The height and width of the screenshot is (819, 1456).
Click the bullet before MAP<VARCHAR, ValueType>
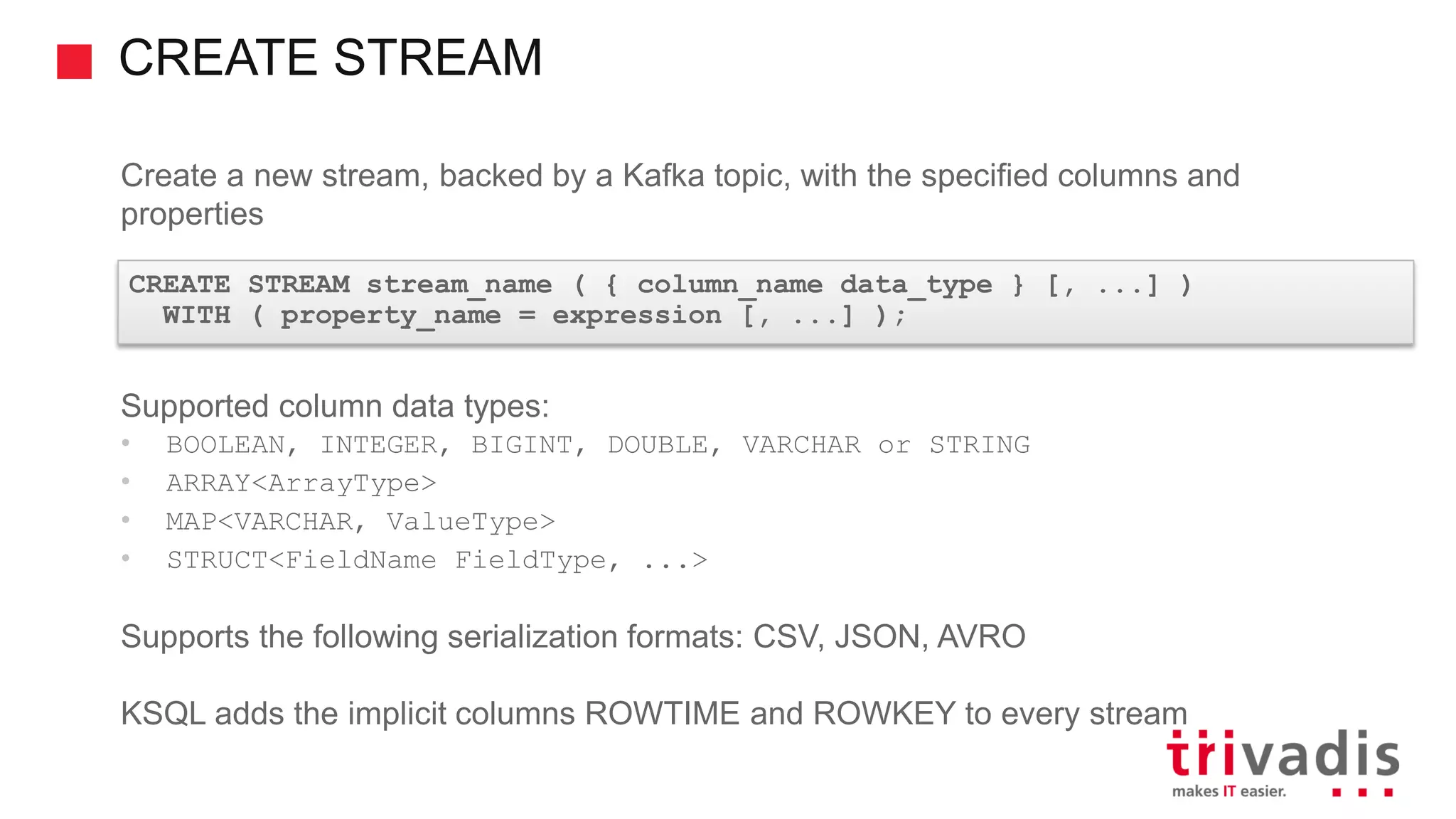click(126, 520)
